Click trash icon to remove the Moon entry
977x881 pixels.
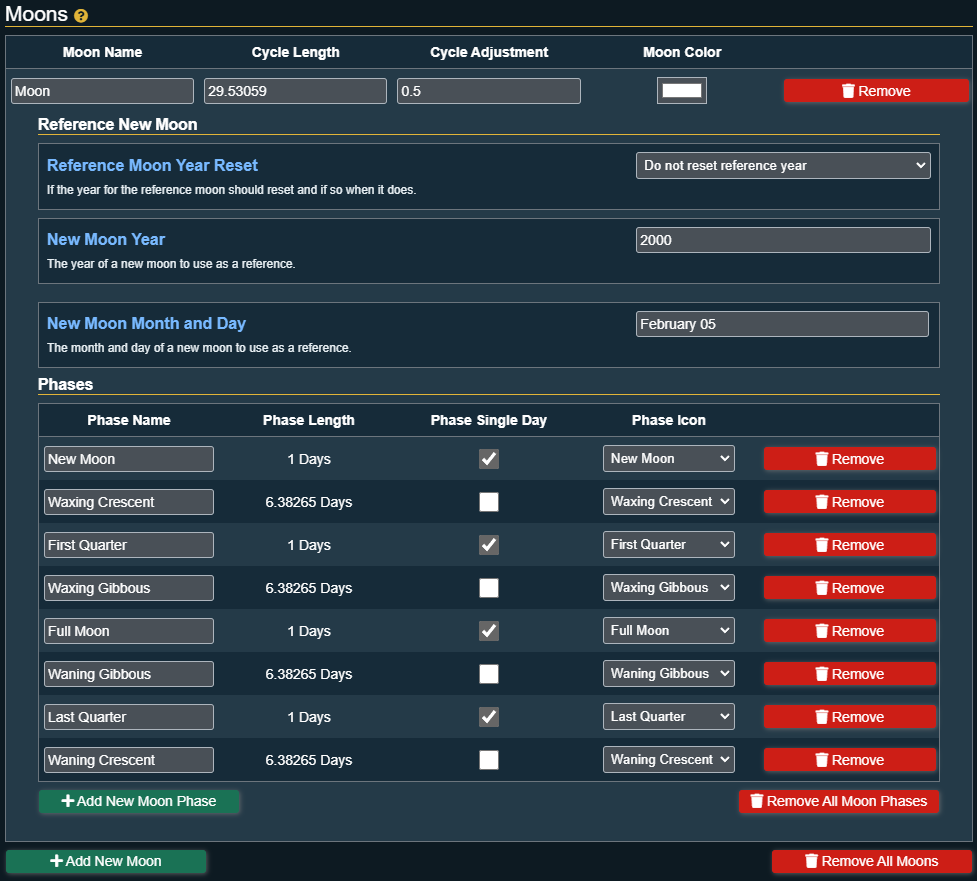(848, 91)
